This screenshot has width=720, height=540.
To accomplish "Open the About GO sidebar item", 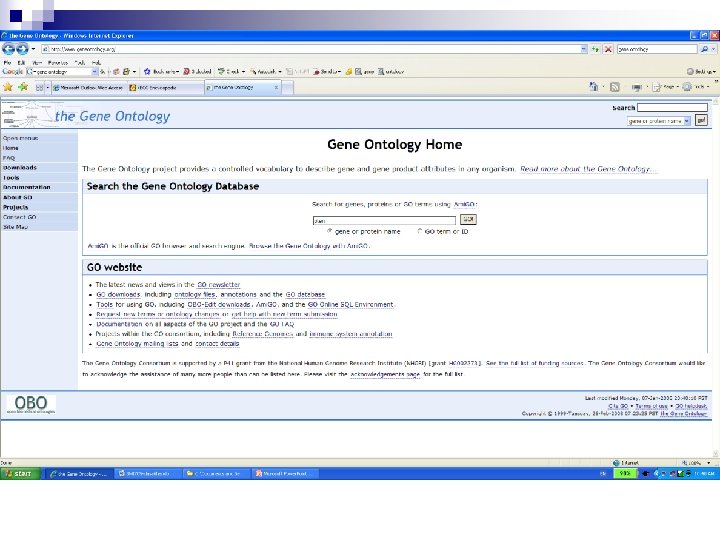I will pyautogui.click(x=17, y=197).
